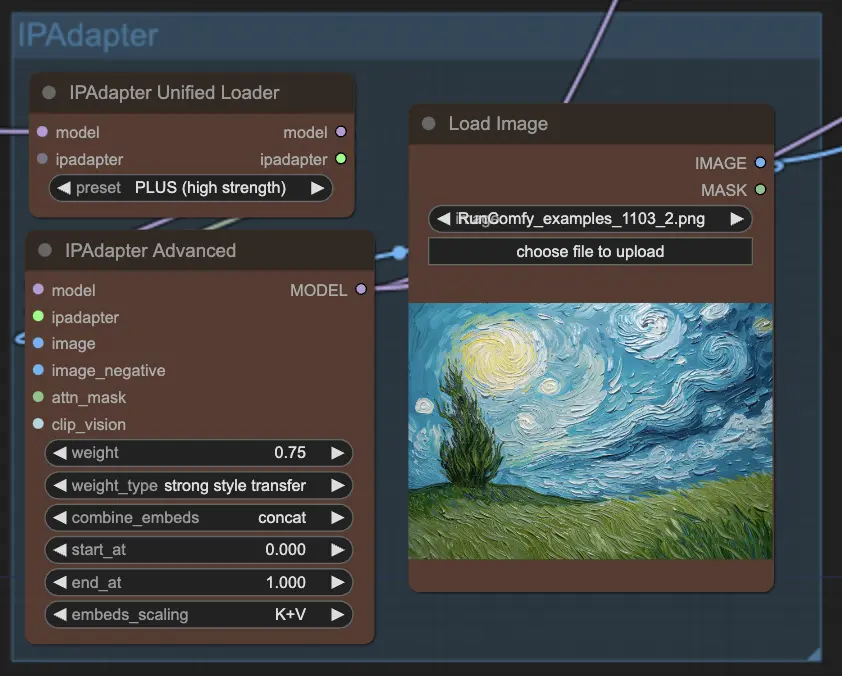Collapse the Load Image node dot
Viewport: 842px width, 676px height.
[x=429, y=123]
